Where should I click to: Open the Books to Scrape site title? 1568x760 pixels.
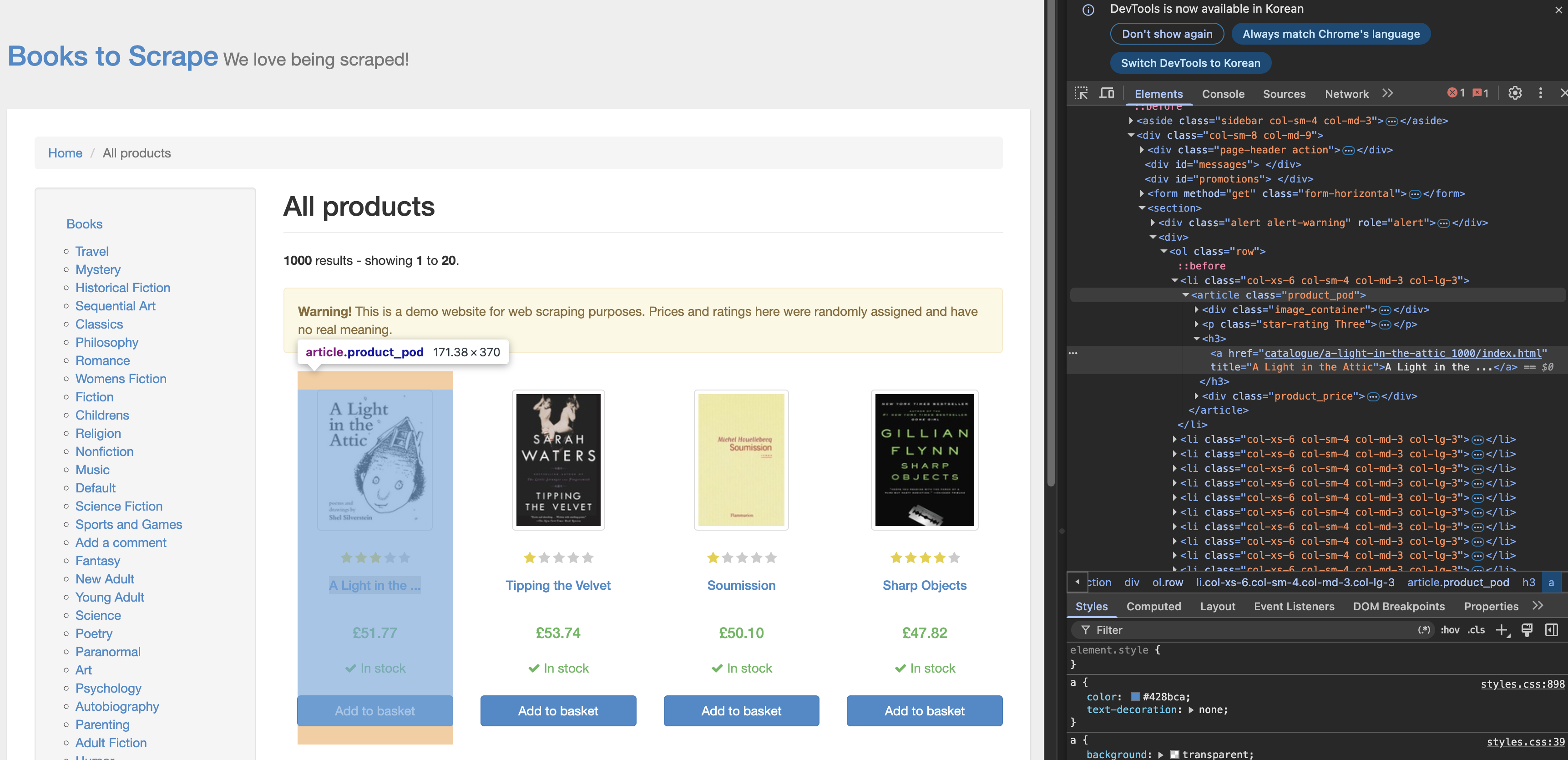coord(112,56)
